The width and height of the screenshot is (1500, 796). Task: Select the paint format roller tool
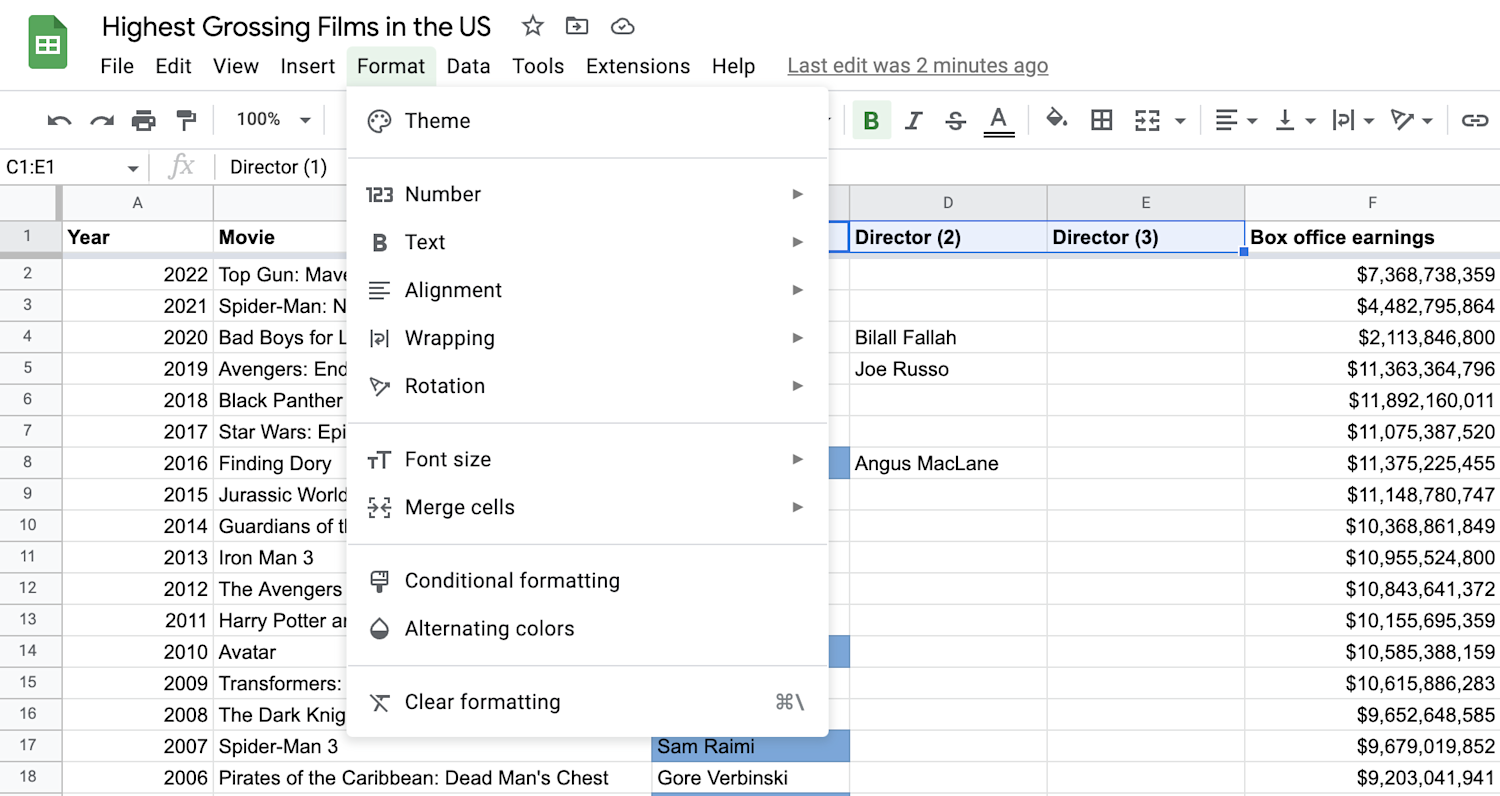[186, 121]
